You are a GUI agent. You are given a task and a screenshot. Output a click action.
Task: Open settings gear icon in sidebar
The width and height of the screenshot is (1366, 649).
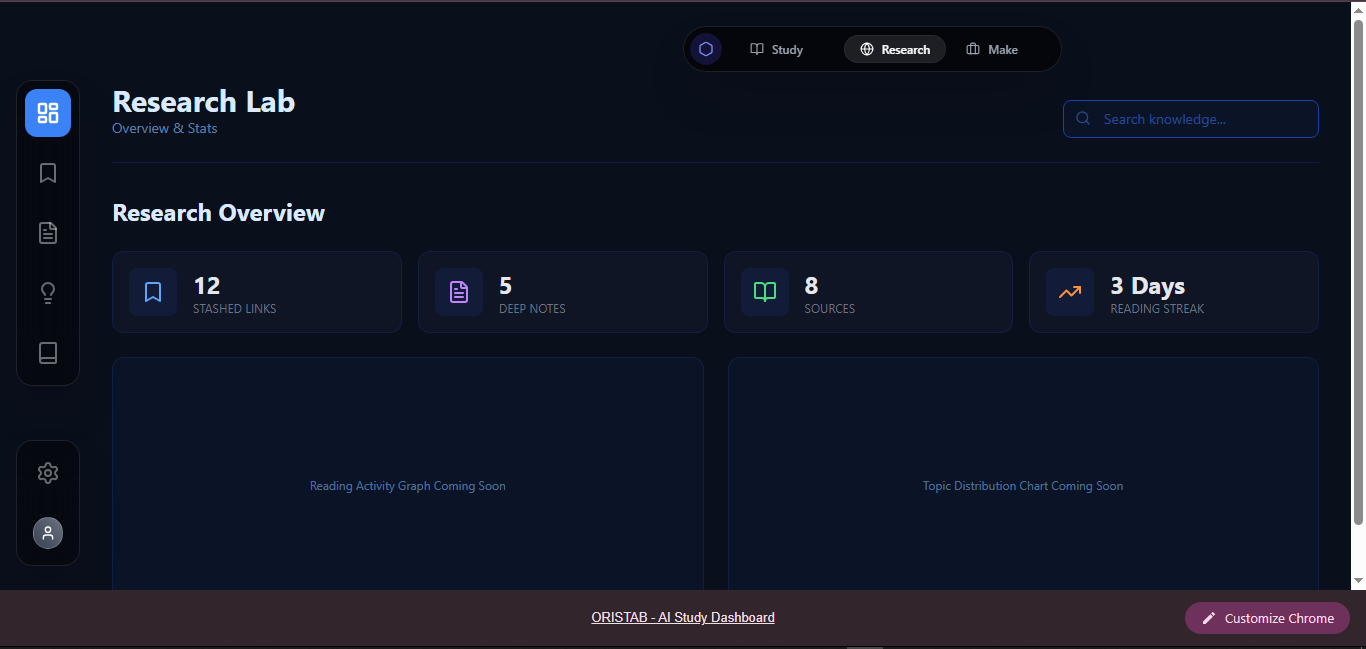(x=48, y=473)
